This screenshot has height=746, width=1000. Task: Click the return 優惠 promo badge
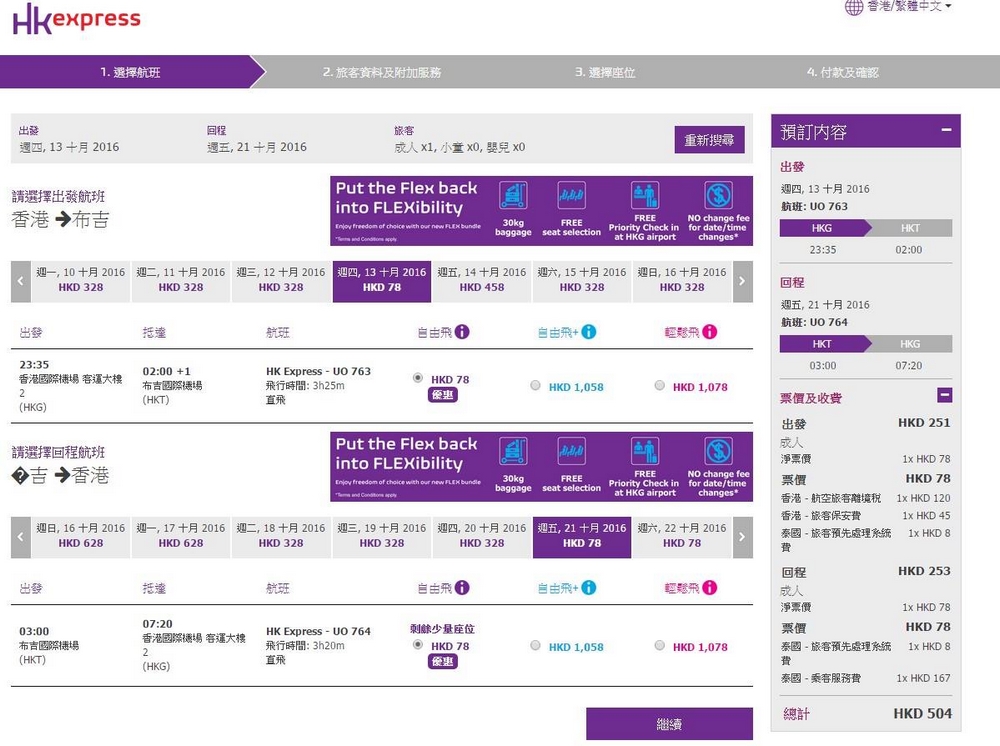point(443,661)
